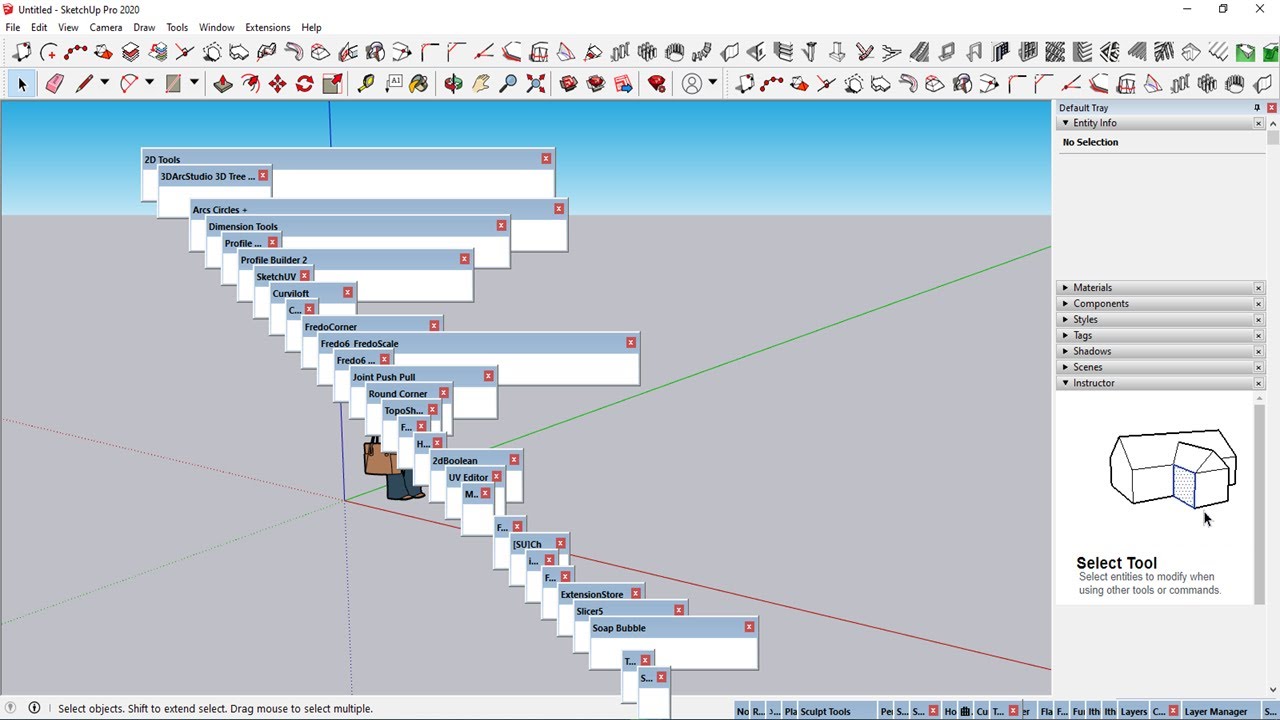Open the 3D Warehouse
The image size is (1280, 720).
click(x=568, y=84)
